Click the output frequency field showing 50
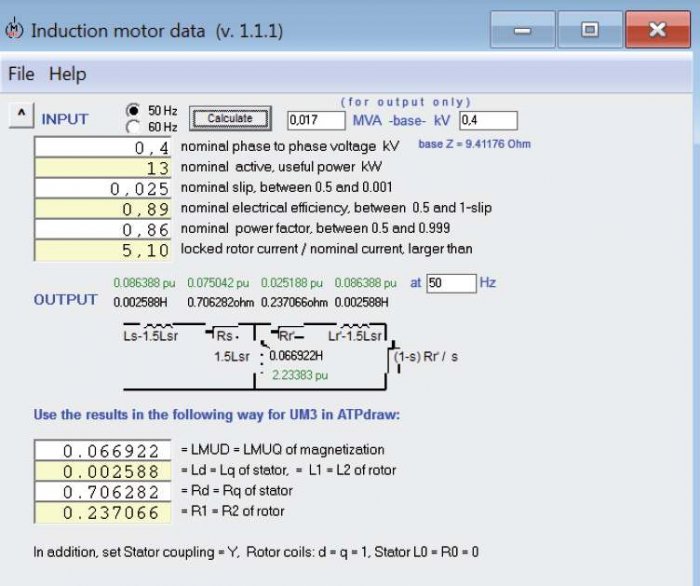The height and width of the screenshot is (586, 700). pos(451,283)
